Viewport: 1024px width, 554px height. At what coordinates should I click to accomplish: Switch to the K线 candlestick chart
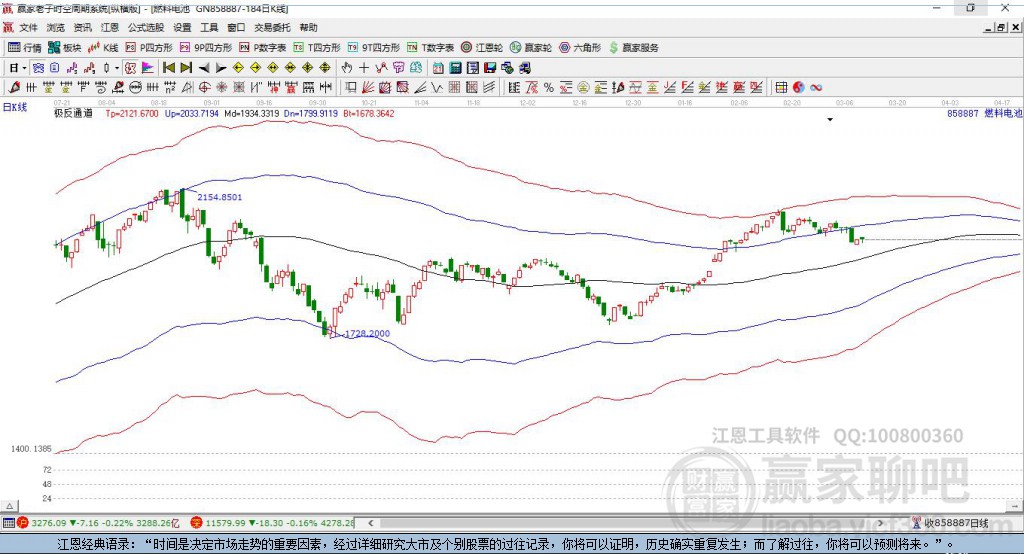[103, 48]
